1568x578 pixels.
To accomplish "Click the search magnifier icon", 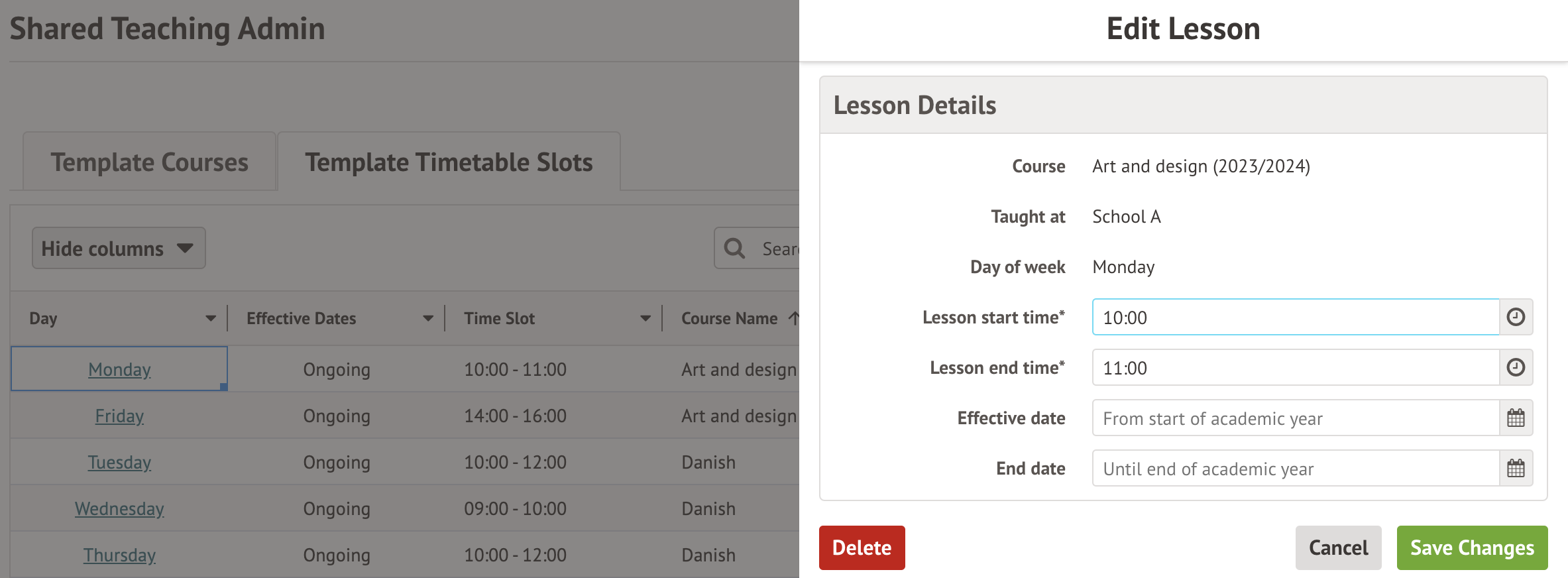I will (x=734, y=249).
